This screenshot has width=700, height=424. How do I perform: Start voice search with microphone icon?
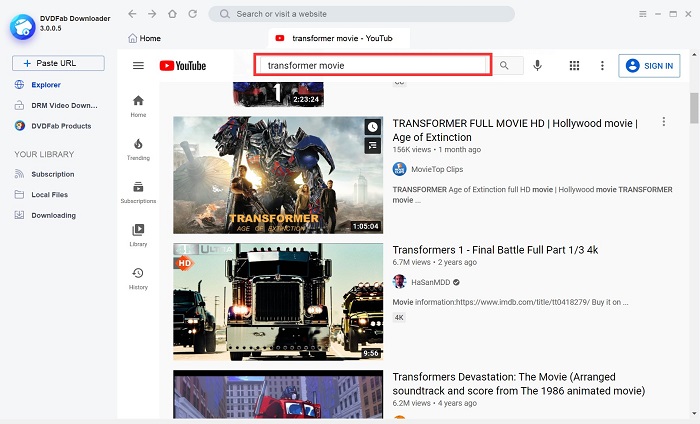(538, 66)
